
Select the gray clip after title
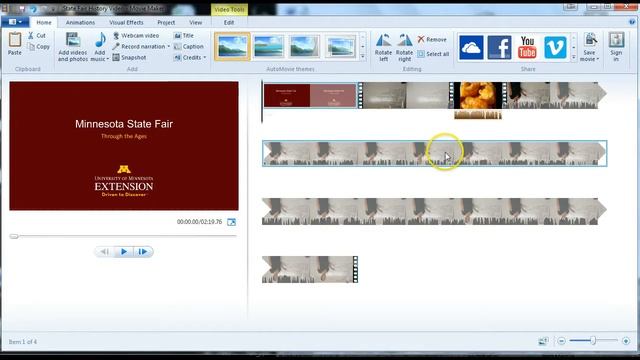pyautogui.click(x=406, y=96)
